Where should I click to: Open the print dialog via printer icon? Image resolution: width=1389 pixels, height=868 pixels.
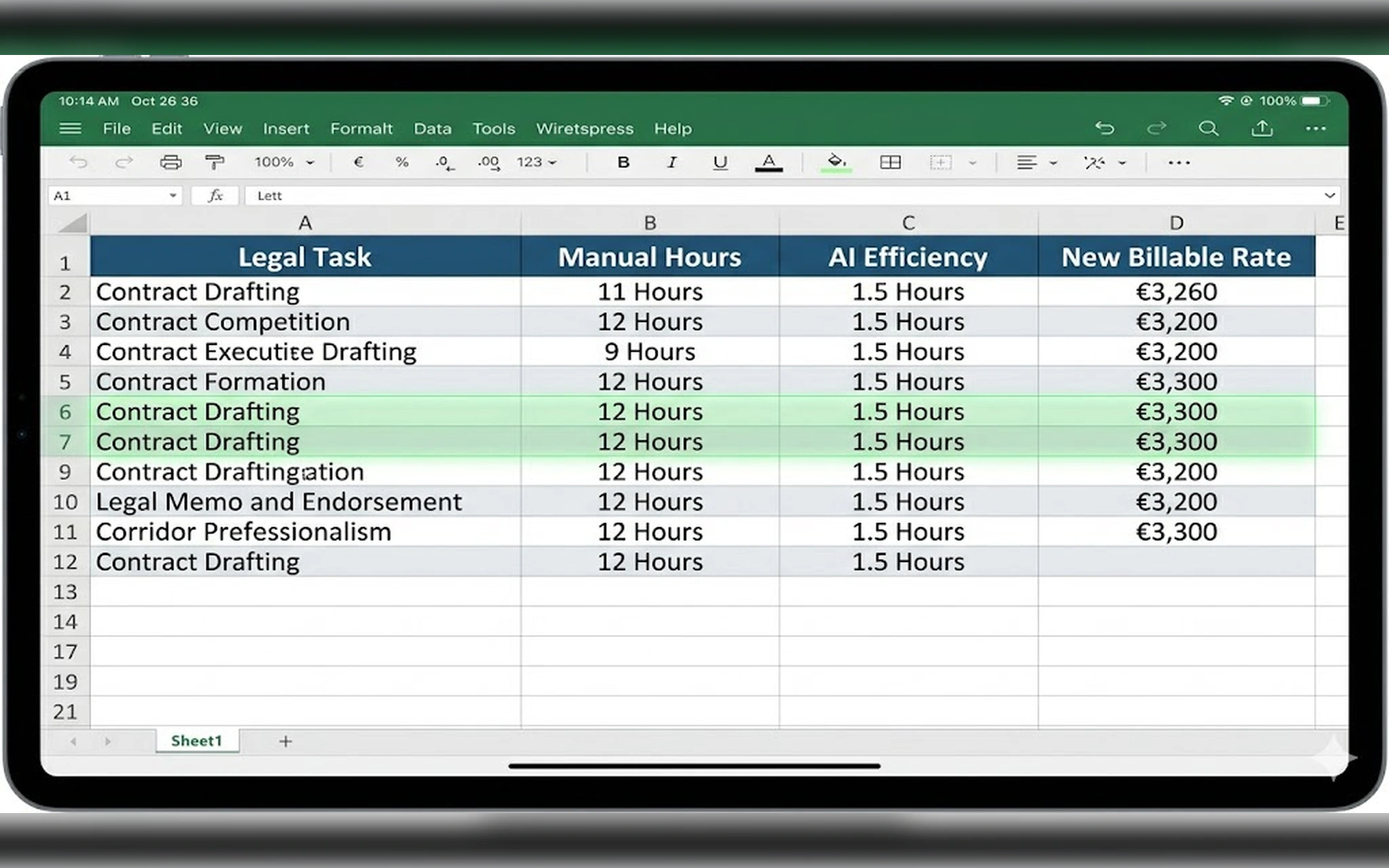tap(171, 162)
